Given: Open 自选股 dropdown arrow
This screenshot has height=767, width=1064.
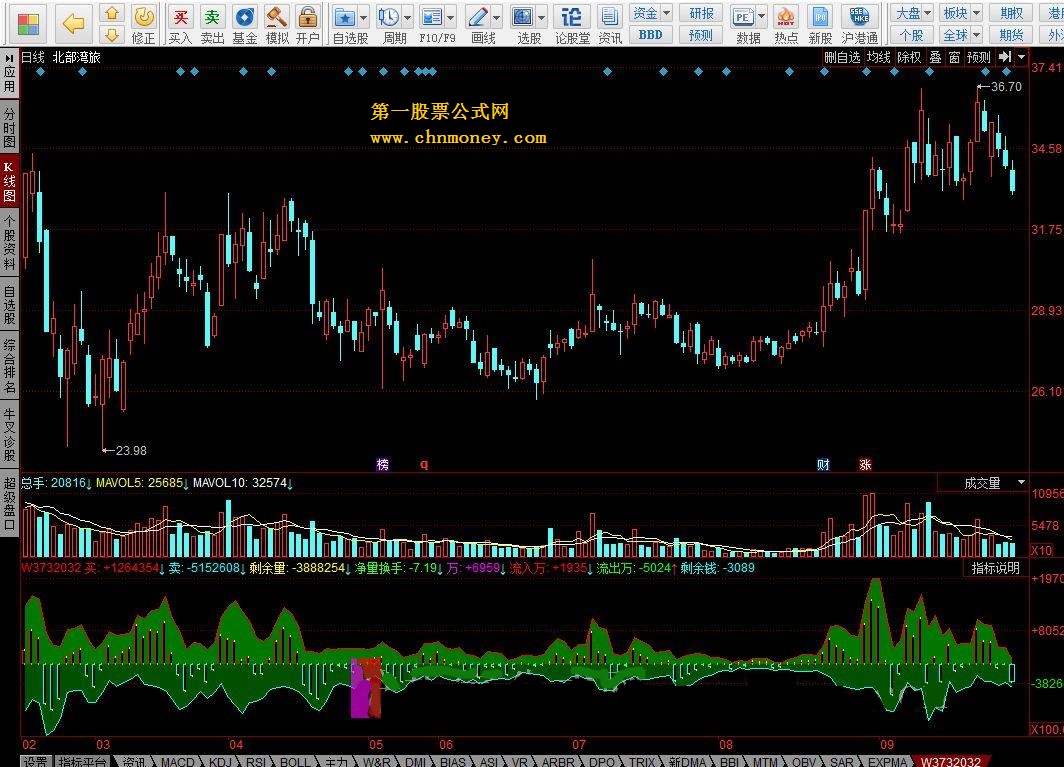Looking at the screenshot, I should coord(364,17).
